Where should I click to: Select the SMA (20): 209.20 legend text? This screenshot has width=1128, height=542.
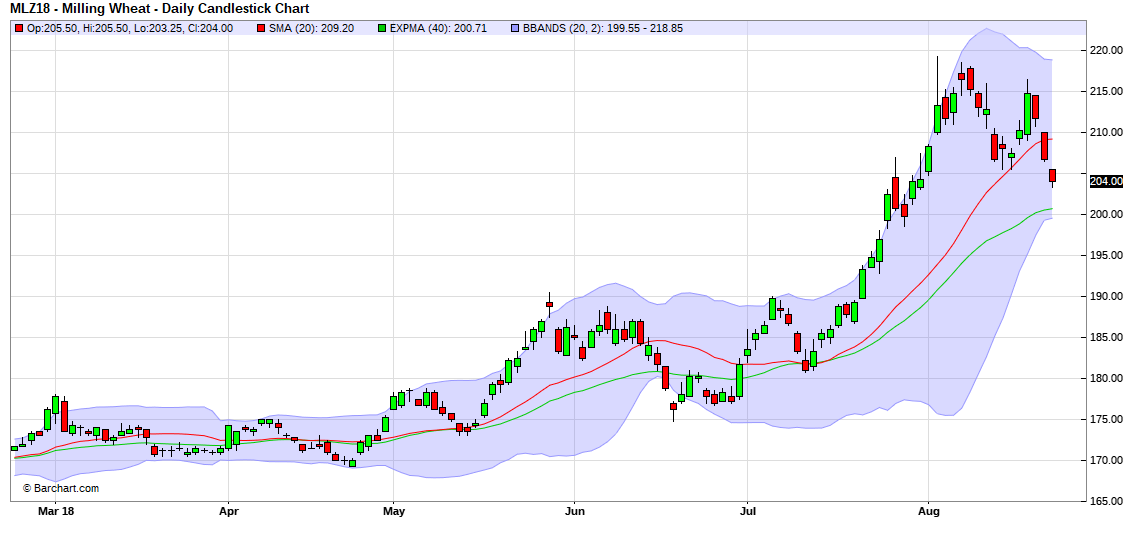point(312,28)
